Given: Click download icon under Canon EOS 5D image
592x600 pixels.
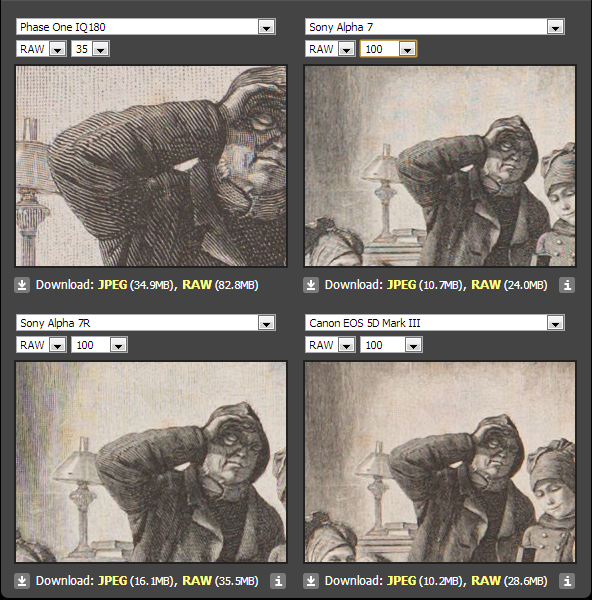Looking at the screenshot, I should [x=311, y=581].
